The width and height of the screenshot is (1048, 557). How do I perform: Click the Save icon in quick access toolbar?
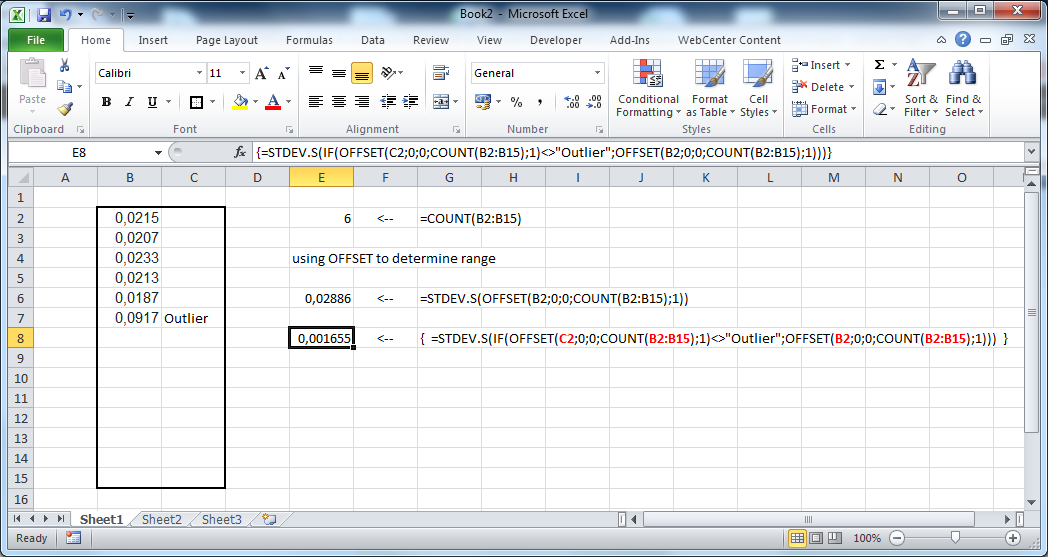point(44,13)
